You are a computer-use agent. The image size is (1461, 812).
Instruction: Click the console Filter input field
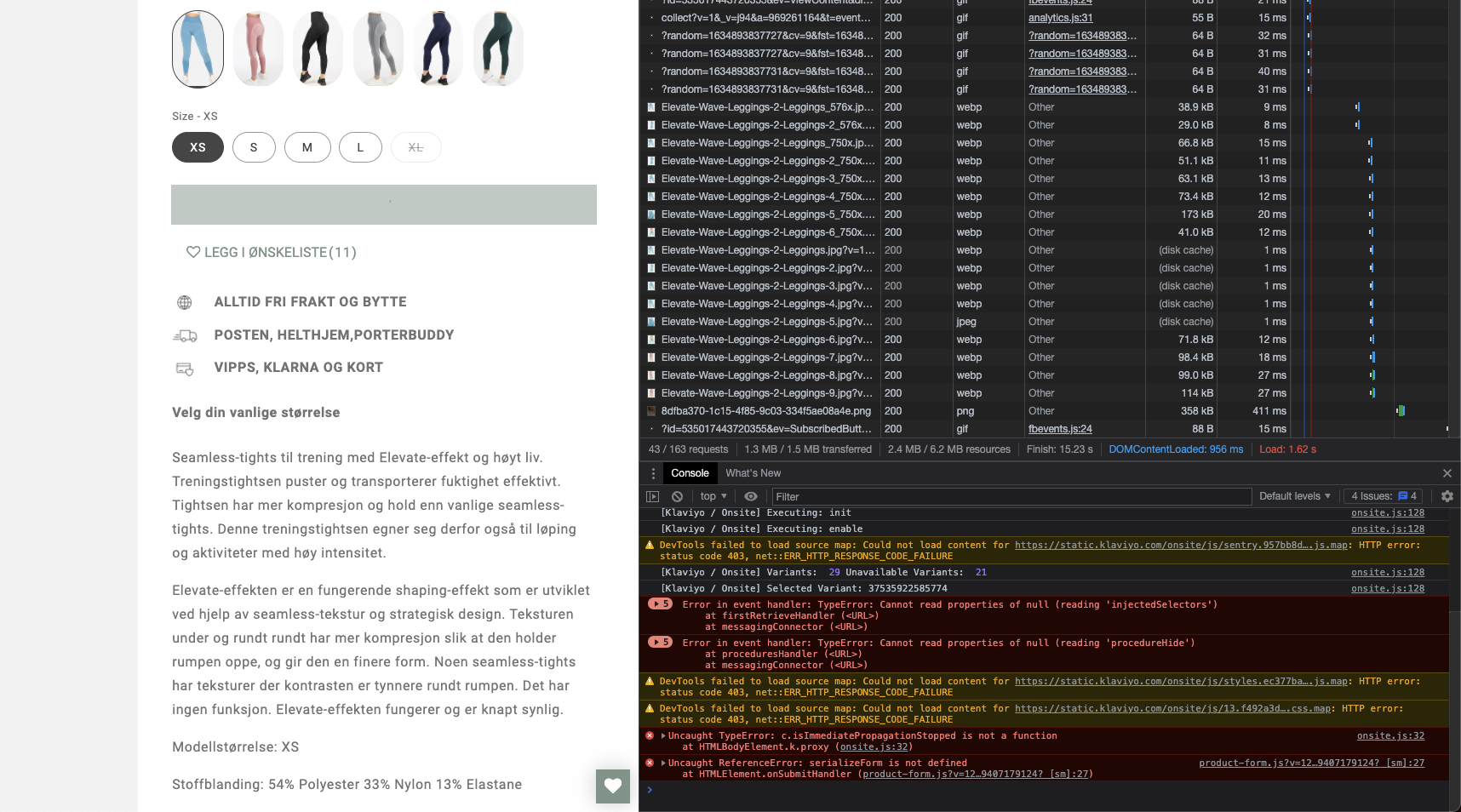point(937,496)
